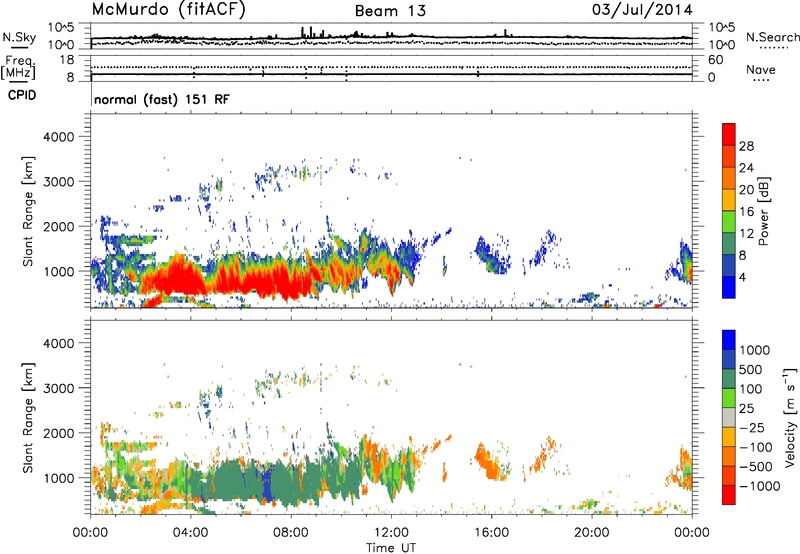Click the "Power [dB]" colorbar label
This screenshot has width=800, height=554.
tap(763, 211)
